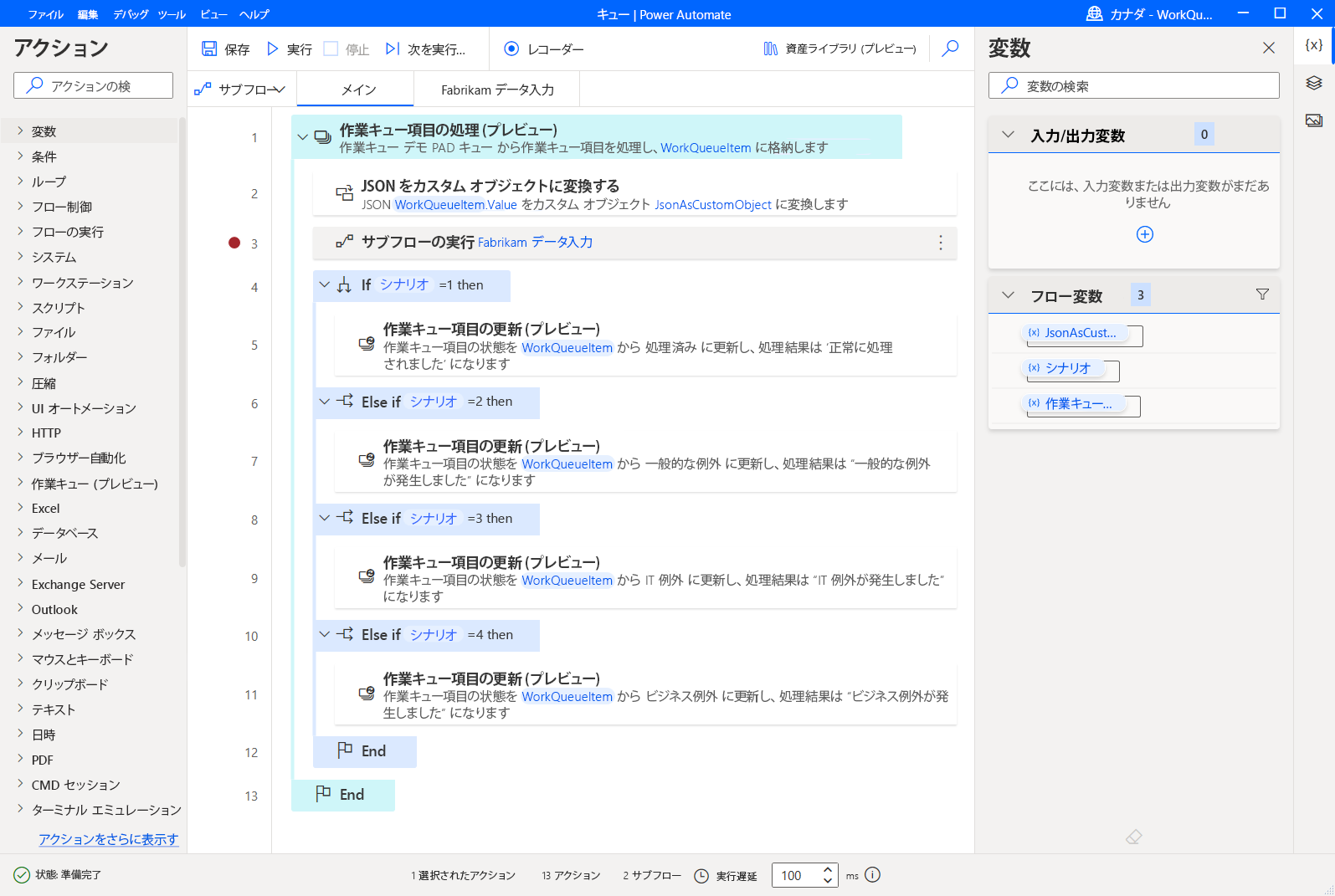Click the environment globe icon カナダ
Screen dimensions: 1335x896
pyautogui.click(x=1094, y=14)
